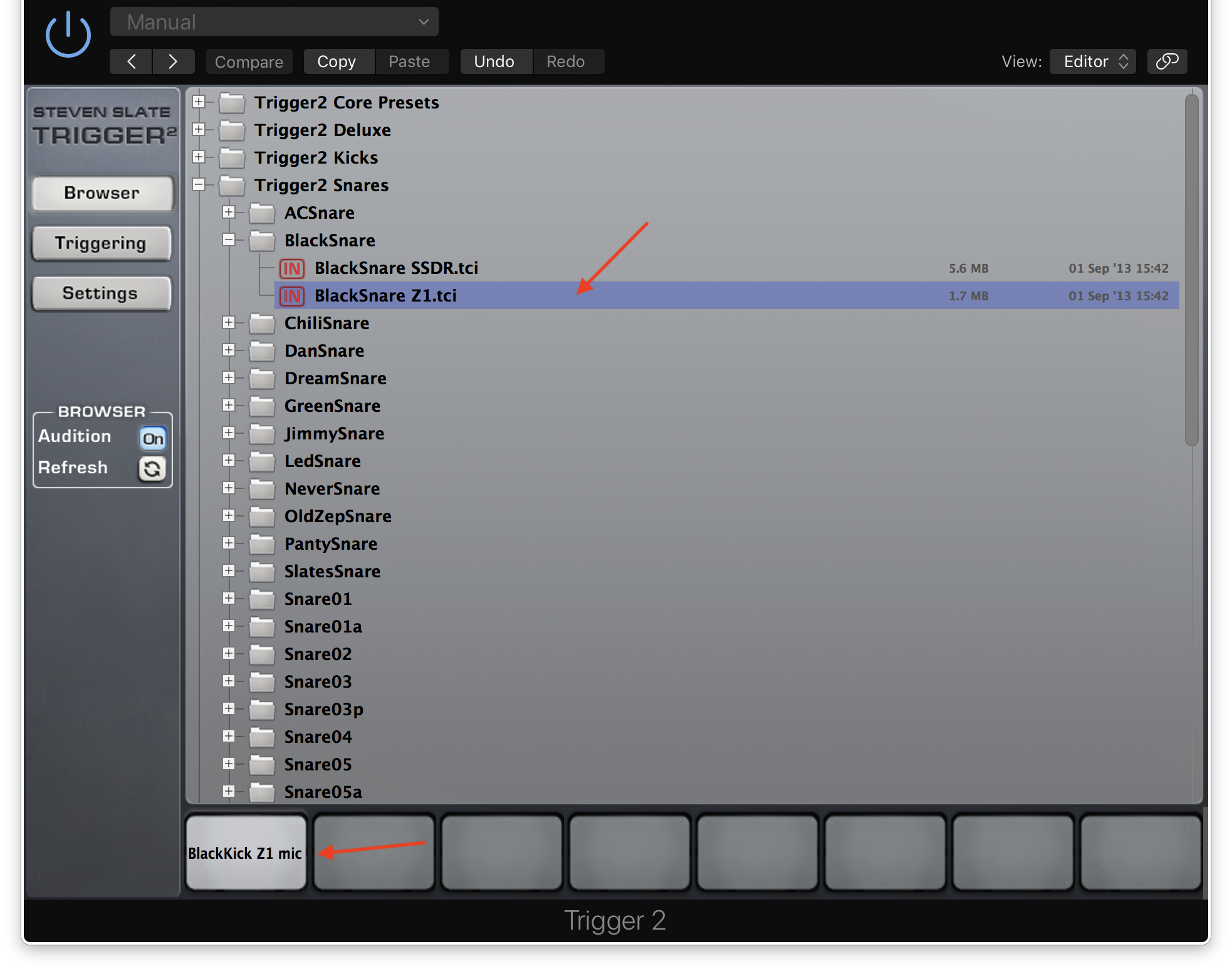Click the OldZepSnare folder icon
The image size is (1232, 971).
point(262,516)
